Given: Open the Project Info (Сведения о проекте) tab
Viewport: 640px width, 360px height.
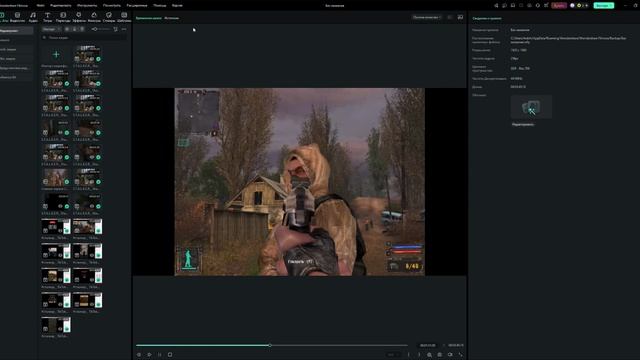Looking at the screenshot, I should coord(487,18).
